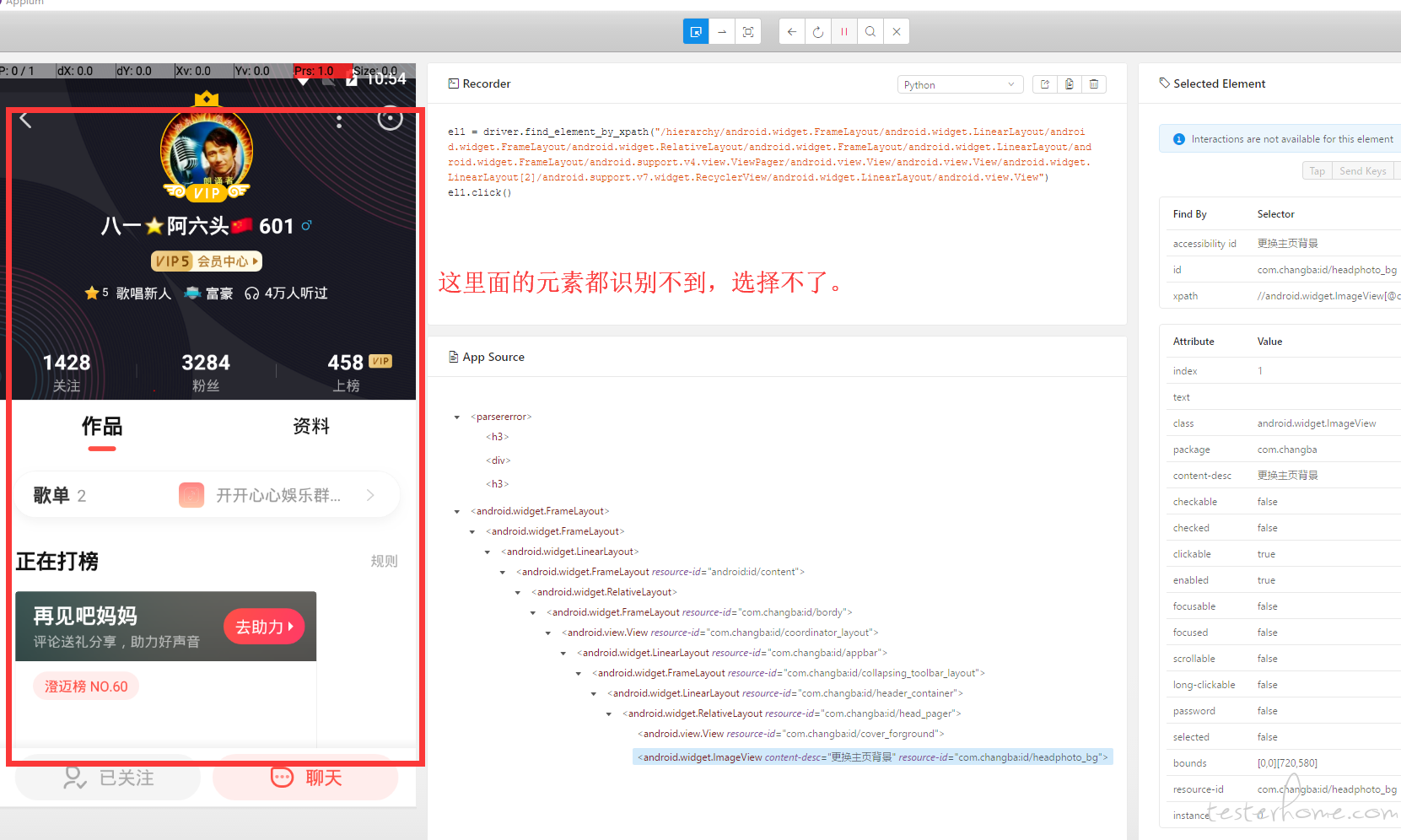Click 458 上榜 count
1401x840 pixels.
348,372
